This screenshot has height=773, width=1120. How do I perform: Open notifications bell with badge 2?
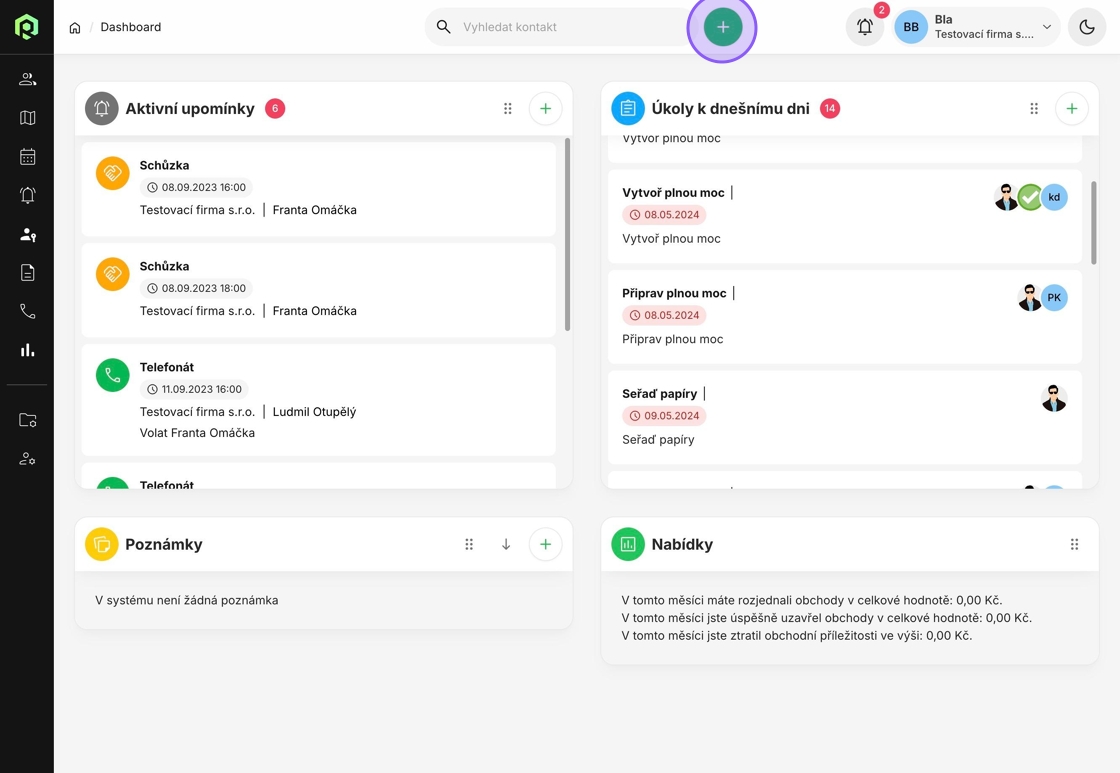click(x=864, y=27)
